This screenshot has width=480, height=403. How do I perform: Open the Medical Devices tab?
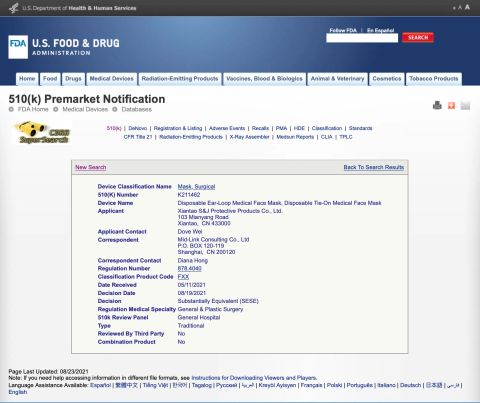click(112, 79)
